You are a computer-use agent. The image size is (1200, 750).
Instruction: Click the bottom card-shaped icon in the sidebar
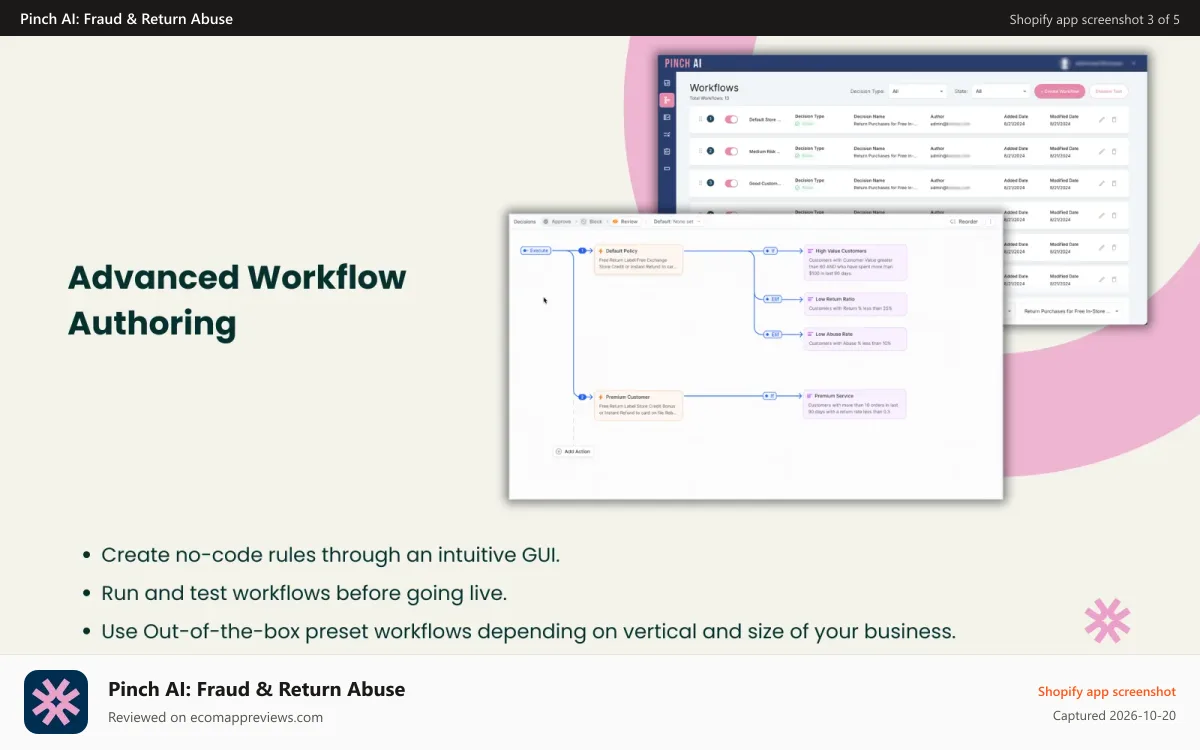[667, 168]
